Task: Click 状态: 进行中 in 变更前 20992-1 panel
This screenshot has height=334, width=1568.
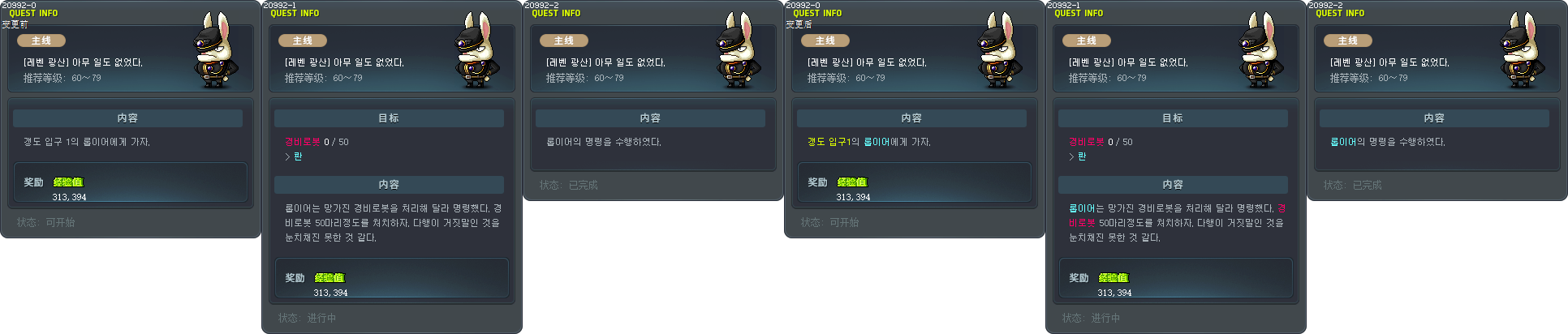Action: point(308,319)
